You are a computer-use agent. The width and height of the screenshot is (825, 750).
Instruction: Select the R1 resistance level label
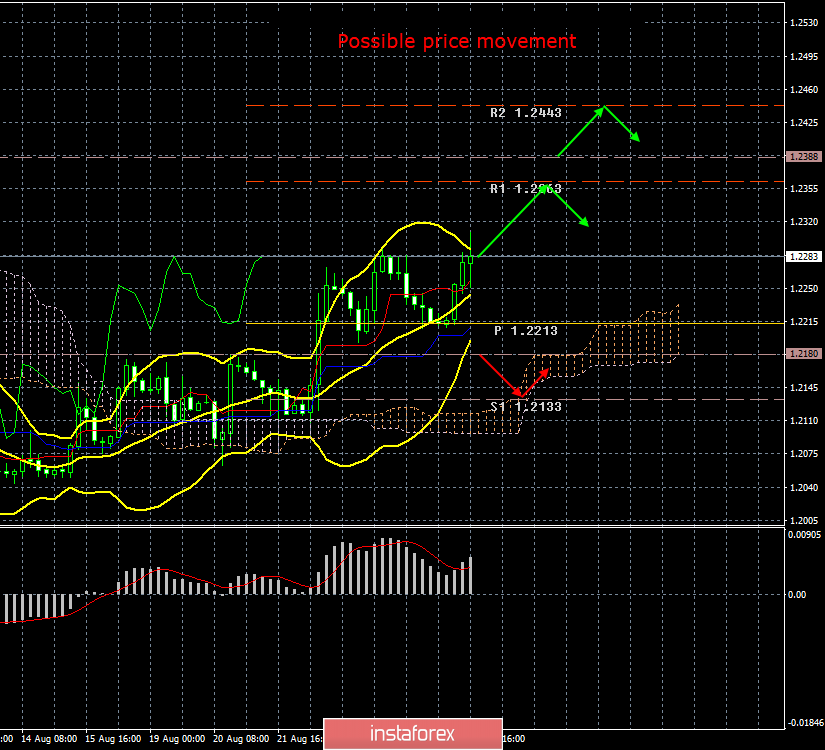[526, 188]
